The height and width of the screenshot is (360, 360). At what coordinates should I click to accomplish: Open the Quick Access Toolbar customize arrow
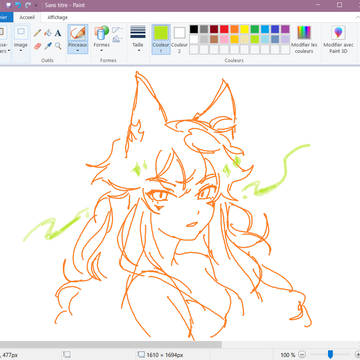click(x=36, y=5)
